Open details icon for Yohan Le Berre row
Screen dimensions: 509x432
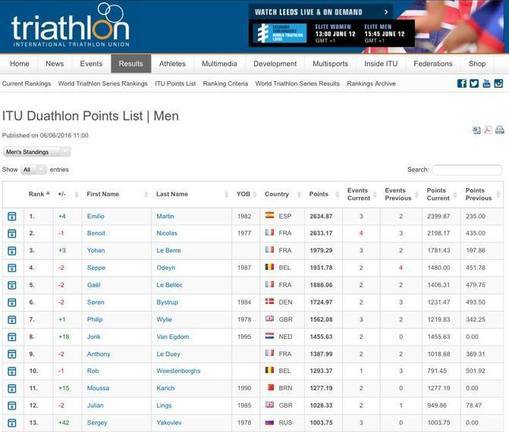(12, 251)
